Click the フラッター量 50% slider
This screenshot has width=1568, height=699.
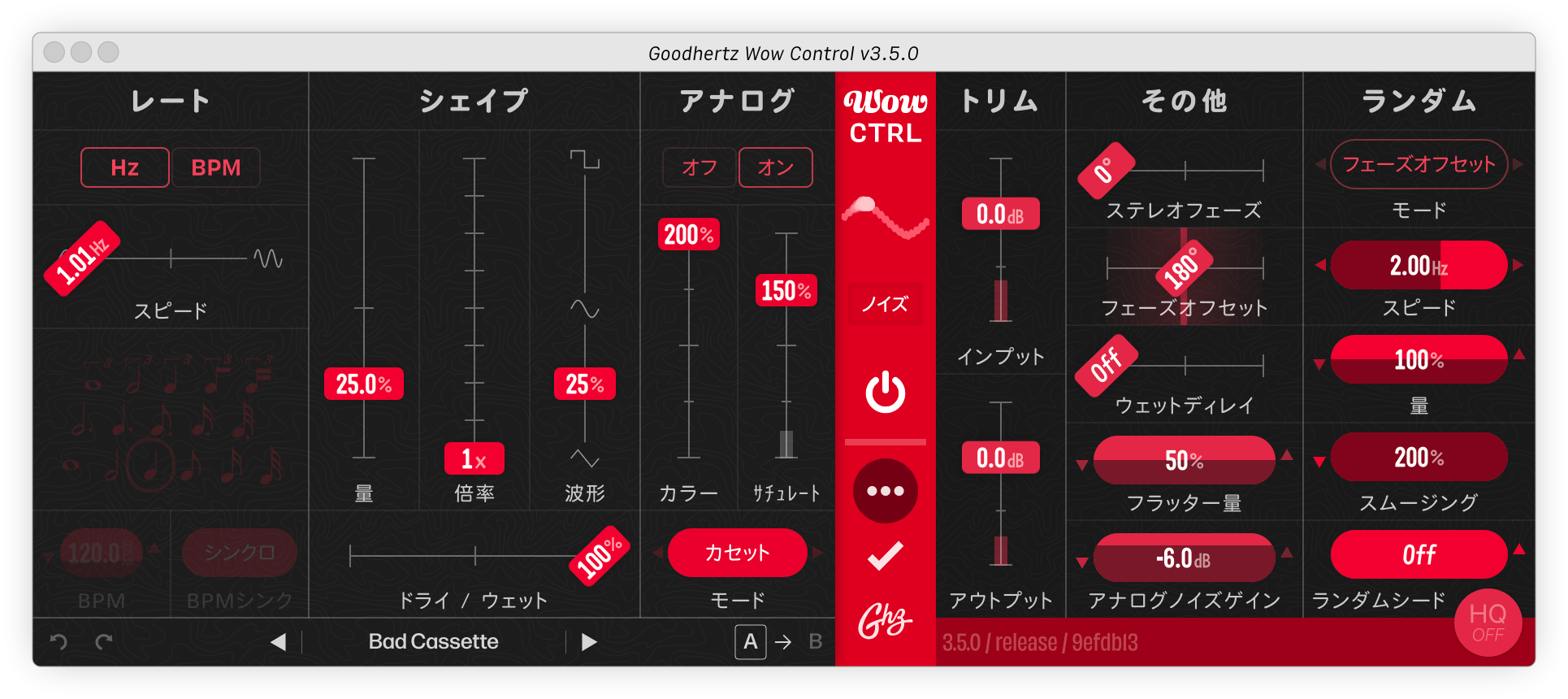point(1184,460)
